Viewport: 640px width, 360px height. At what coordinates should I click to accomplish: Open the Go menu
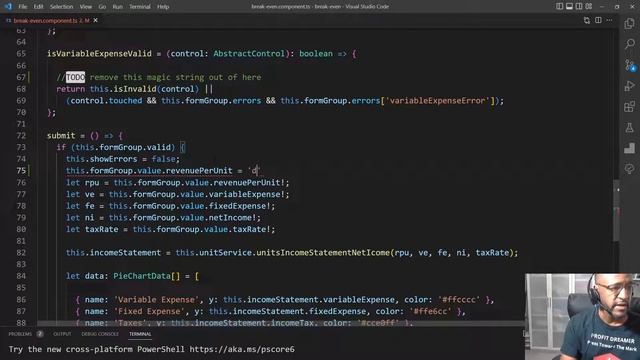102,7
